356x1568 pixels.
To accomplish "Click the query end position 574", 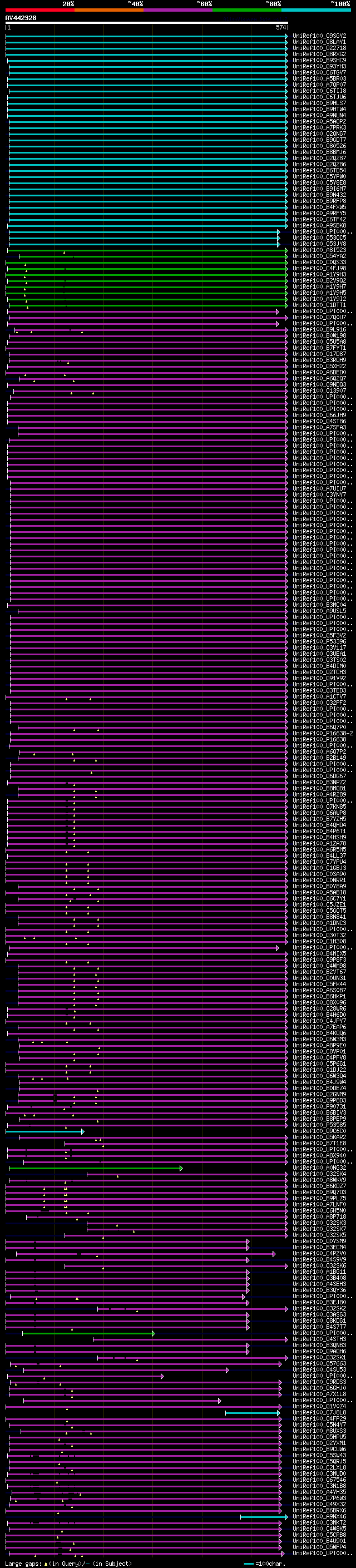I will click(x=281, y=27).
